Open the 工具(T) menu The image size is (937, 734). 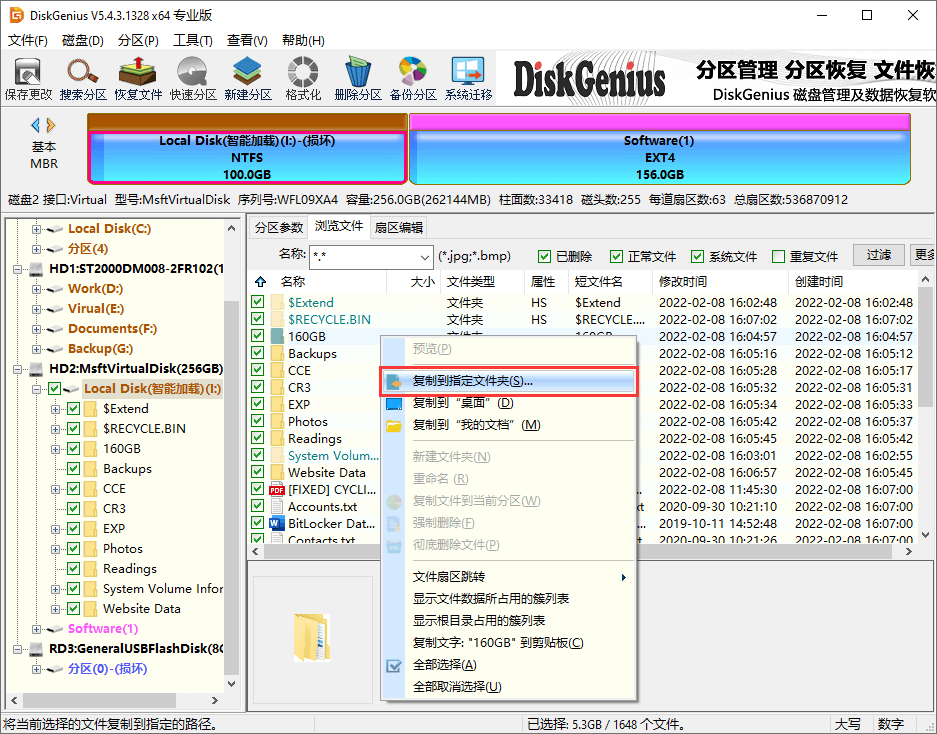pyautogui.click(x=192, y=40)
